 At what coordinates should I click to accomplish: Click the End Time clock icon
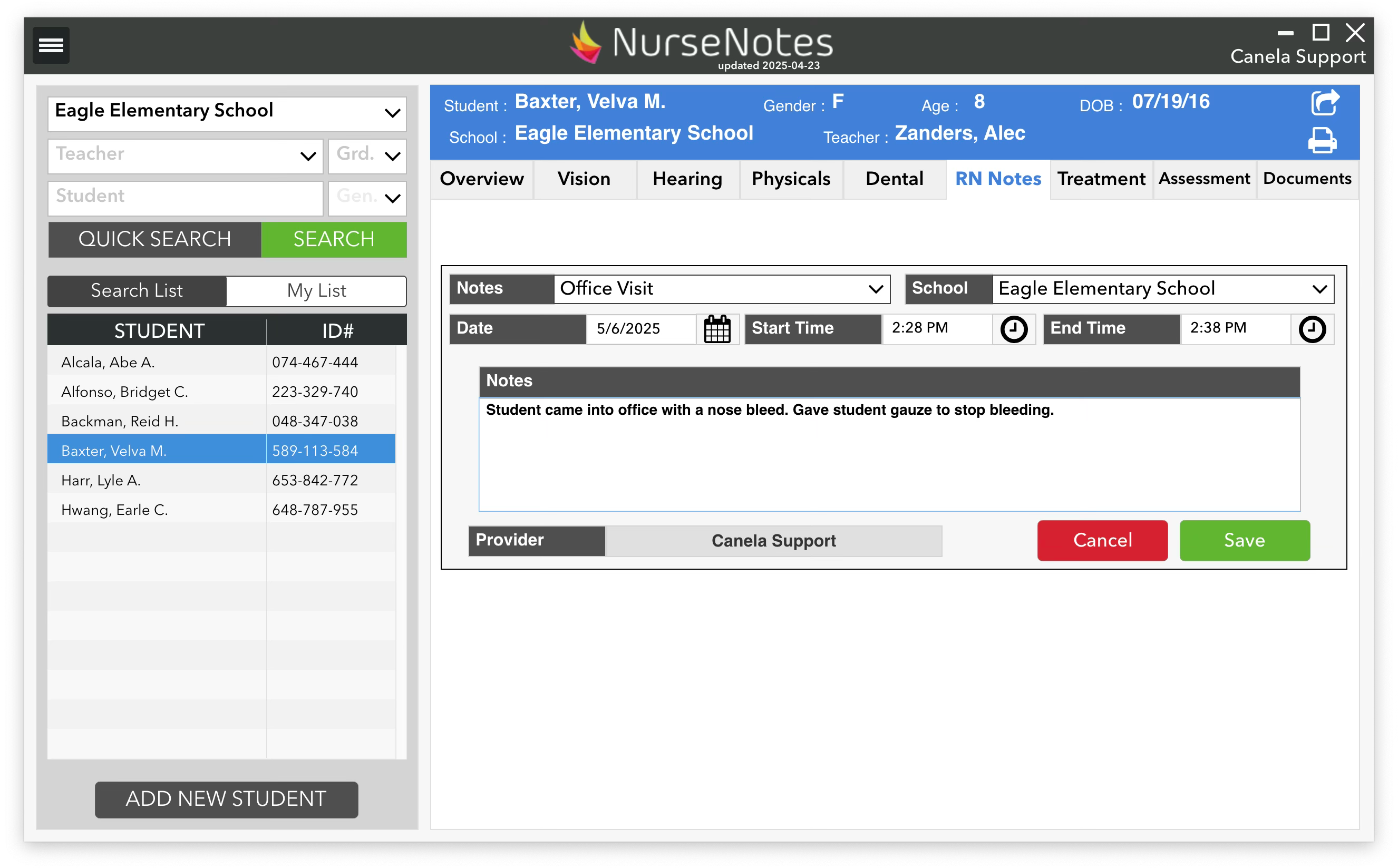click(1313, 329)
